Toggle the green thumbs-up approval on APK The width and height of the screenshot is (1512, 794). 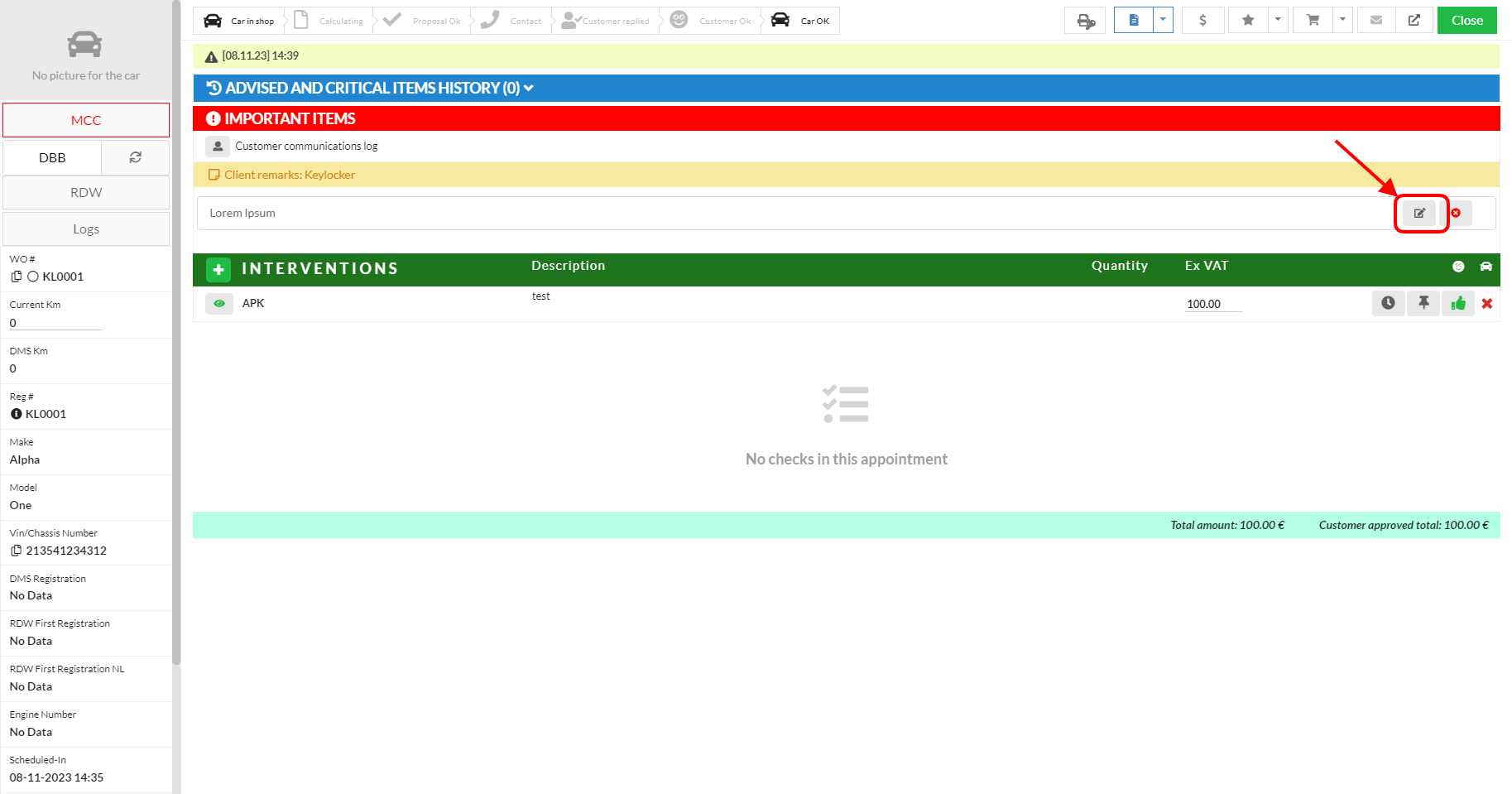point(1458,304)
